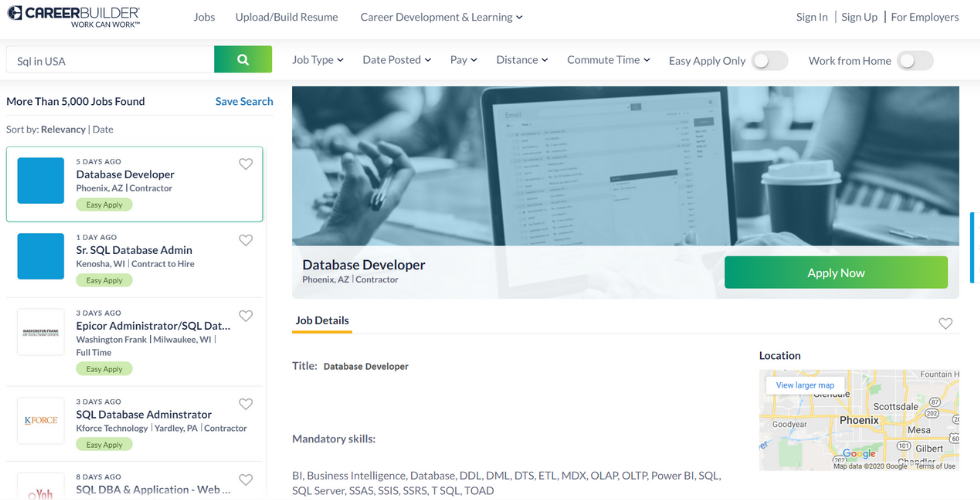Click View larger map link
This screenshot has width=980, height=500.
[x=805, y=385]
